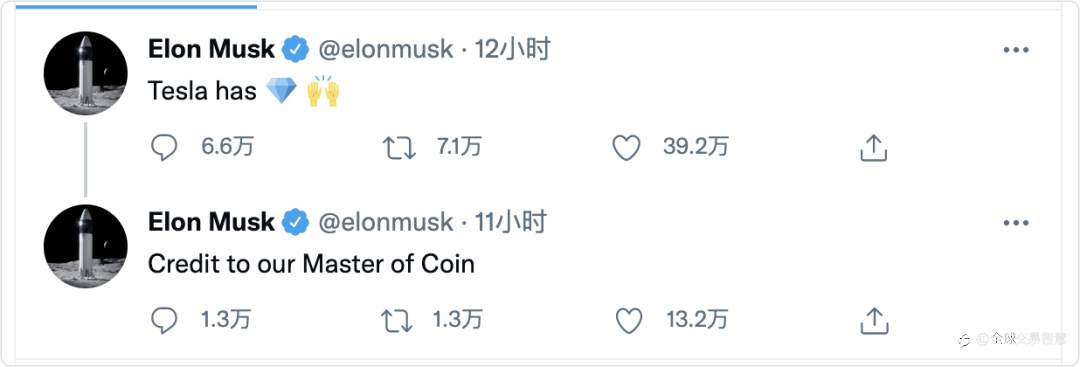Open more options on the first tweet
1080x367 pixels.
1015,50
